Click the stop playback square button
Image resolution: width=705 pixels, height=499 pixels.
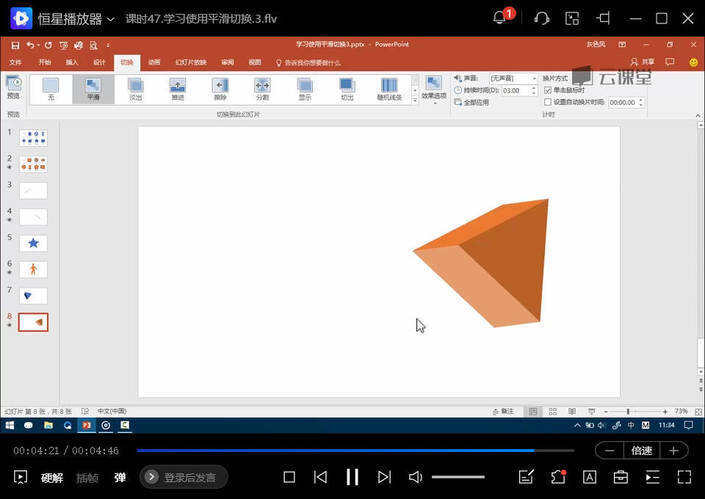(289, 477)
